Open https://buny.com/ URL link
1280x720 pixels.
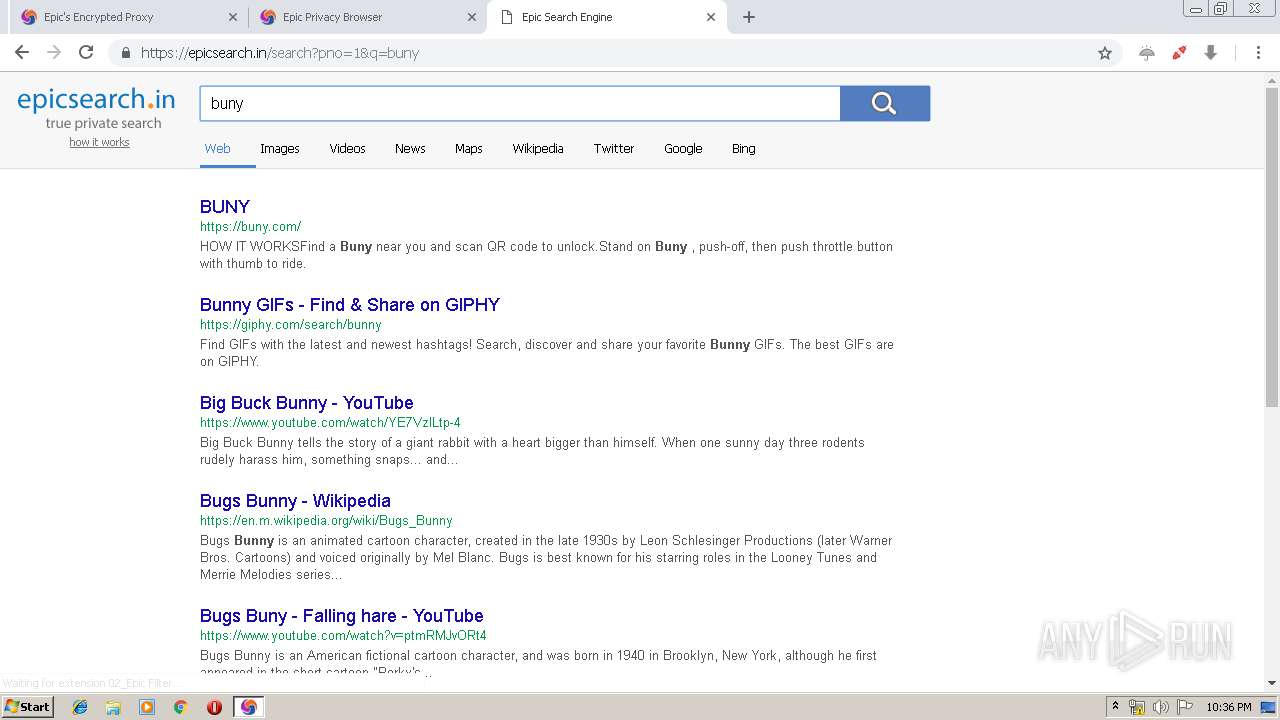click(250, 227)
